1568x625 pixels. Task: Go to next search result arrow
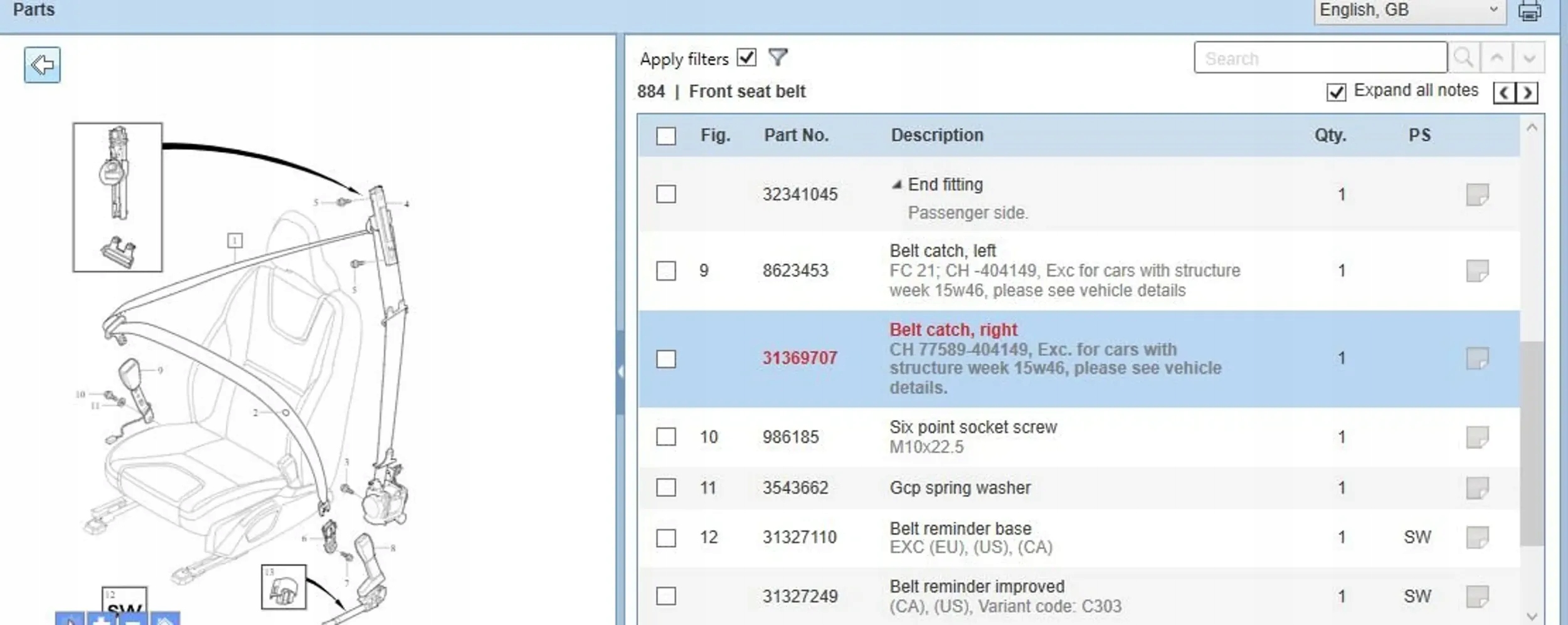(x=1529, y=58)
